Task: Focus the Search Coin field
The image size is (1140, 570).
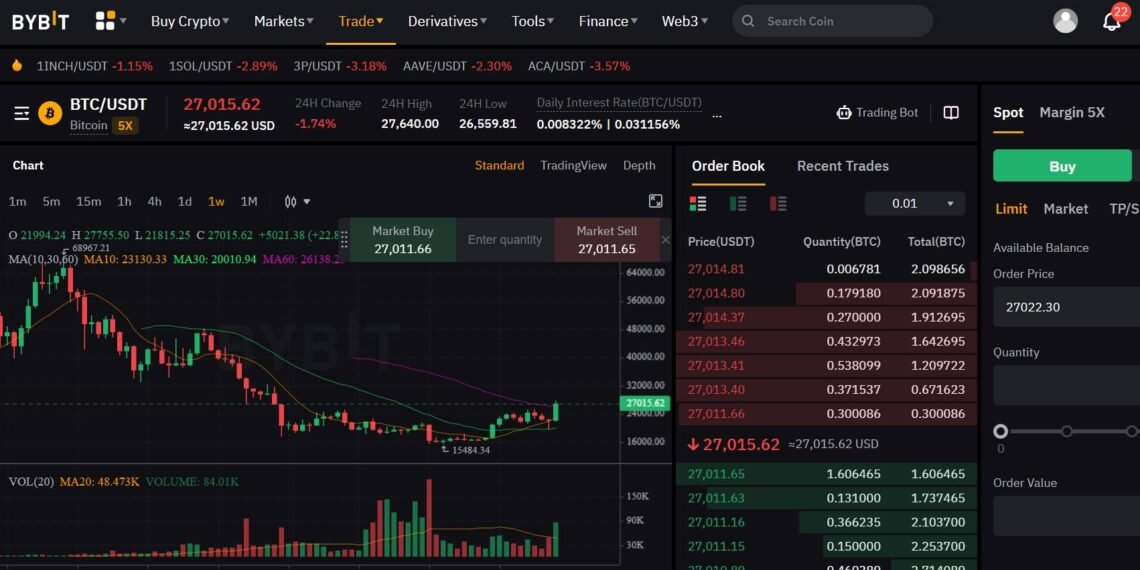Action: pos(832,21)
